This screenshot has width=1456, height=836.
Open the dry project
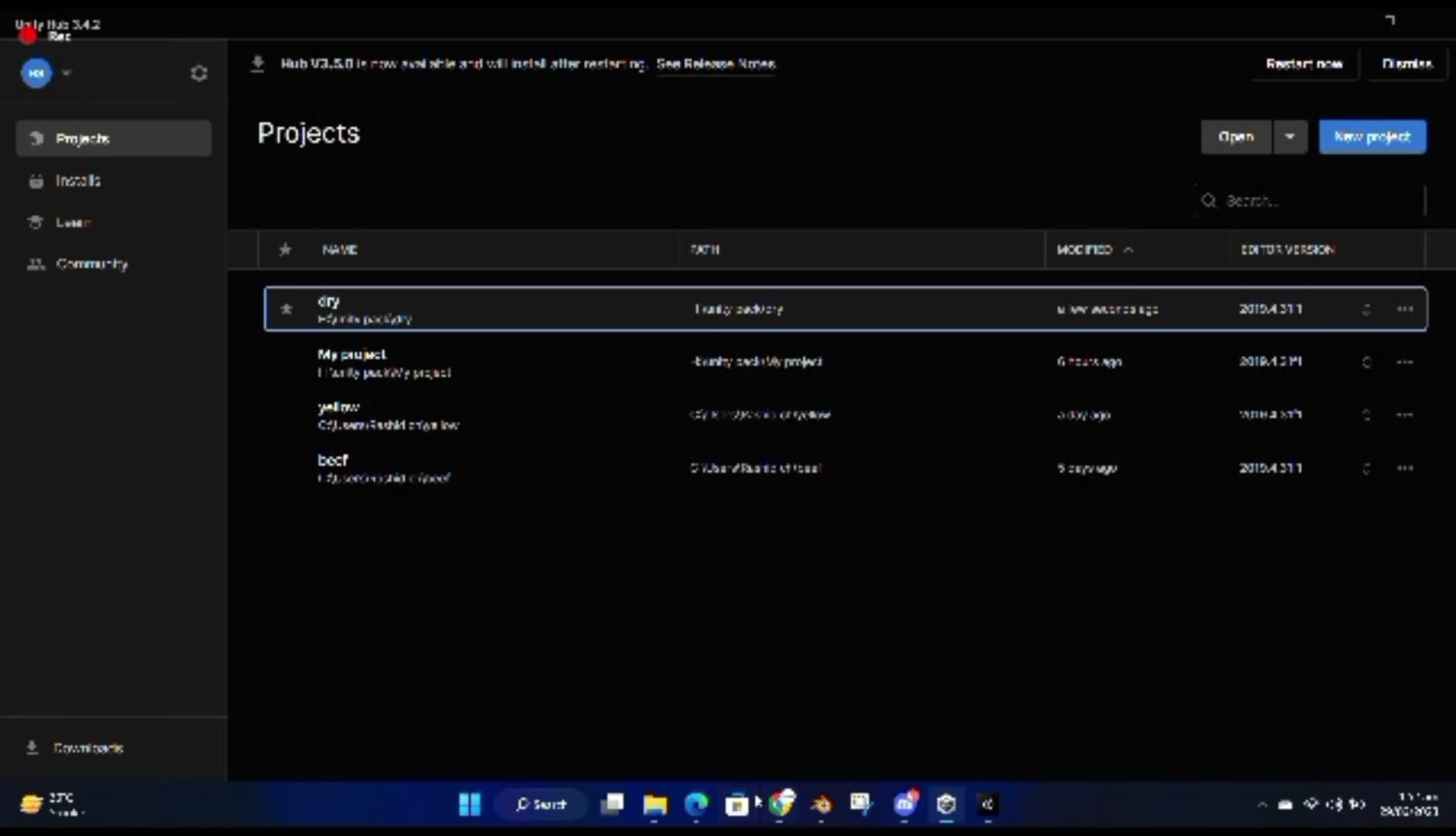[x=845, y=309]
